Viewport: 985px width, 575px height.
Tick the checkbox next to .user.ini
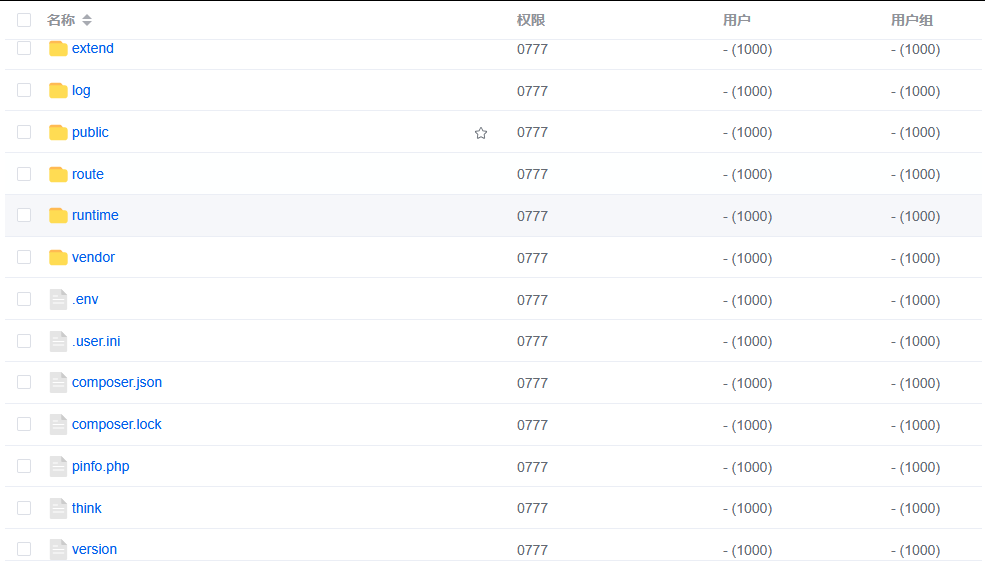click(24, 341)
